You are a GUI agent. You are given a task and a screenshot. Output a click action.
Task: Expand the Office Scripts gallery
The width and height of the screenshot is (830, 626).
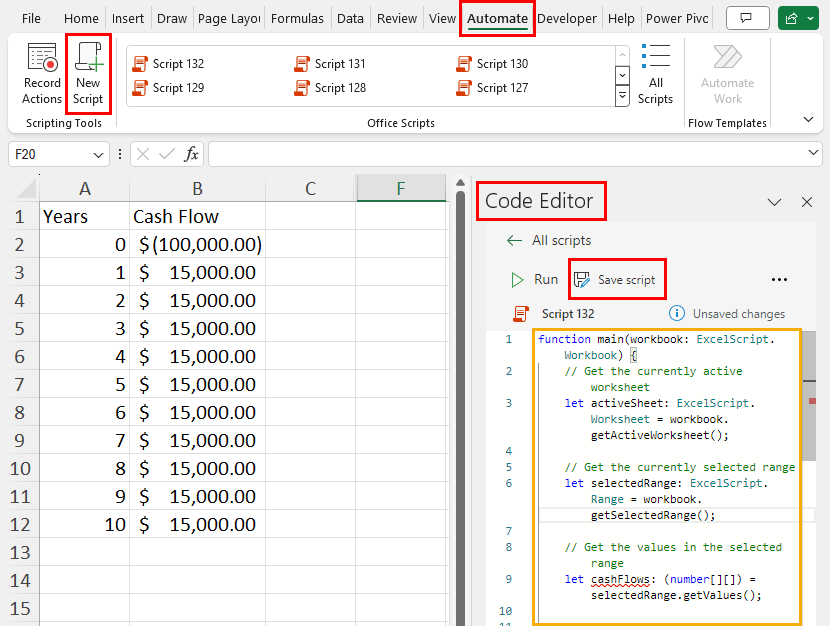click(x=622, y=96)
